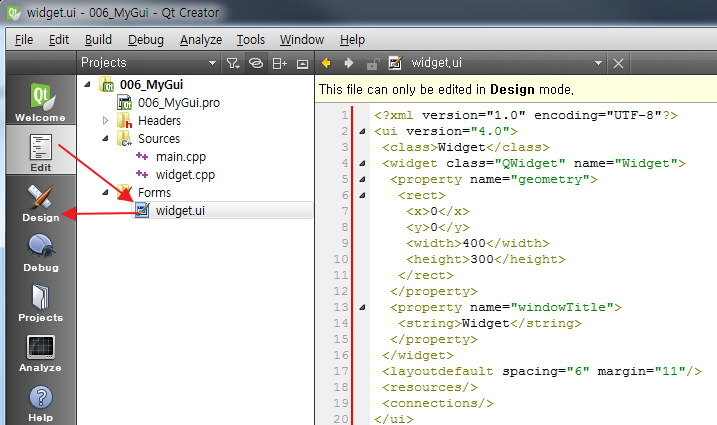Select 006_MyGui.pro file
This screenshot has height=425, width=717.
179,102
